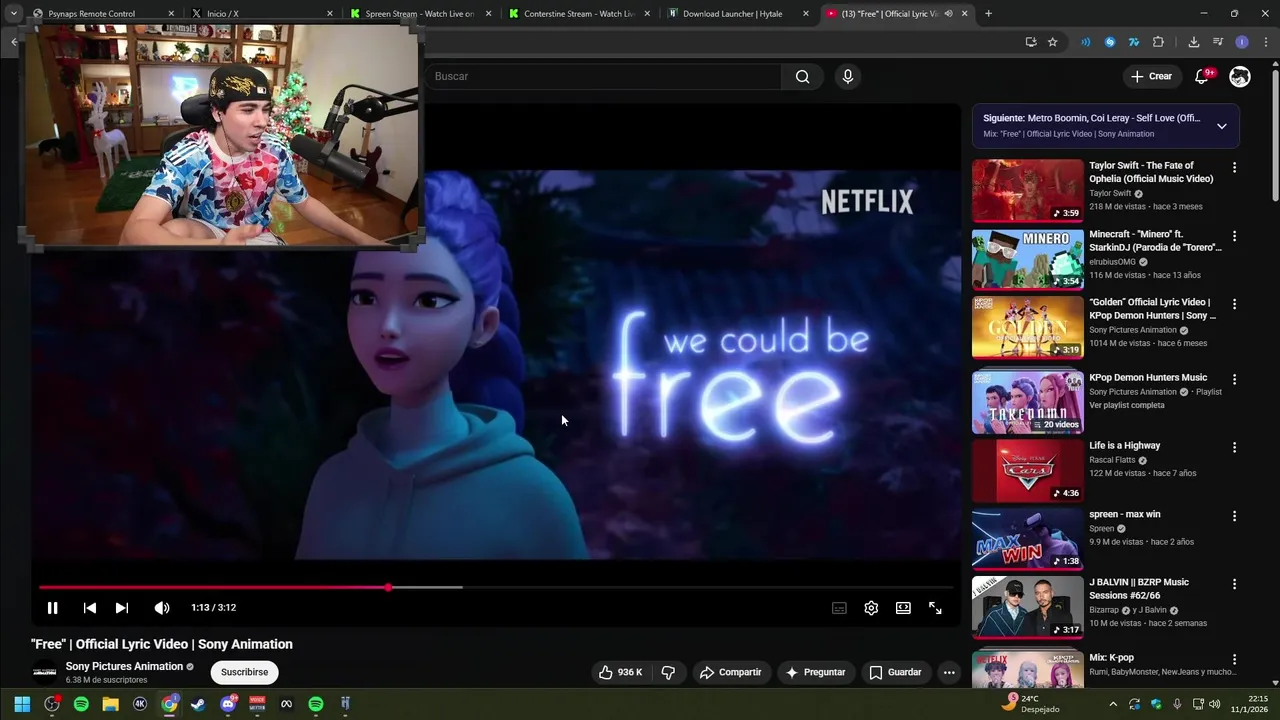Open options for Taylor Swift Fate of Ophelia video
The height and width of the screenshot is (720, 1280).
point(1234,168)
